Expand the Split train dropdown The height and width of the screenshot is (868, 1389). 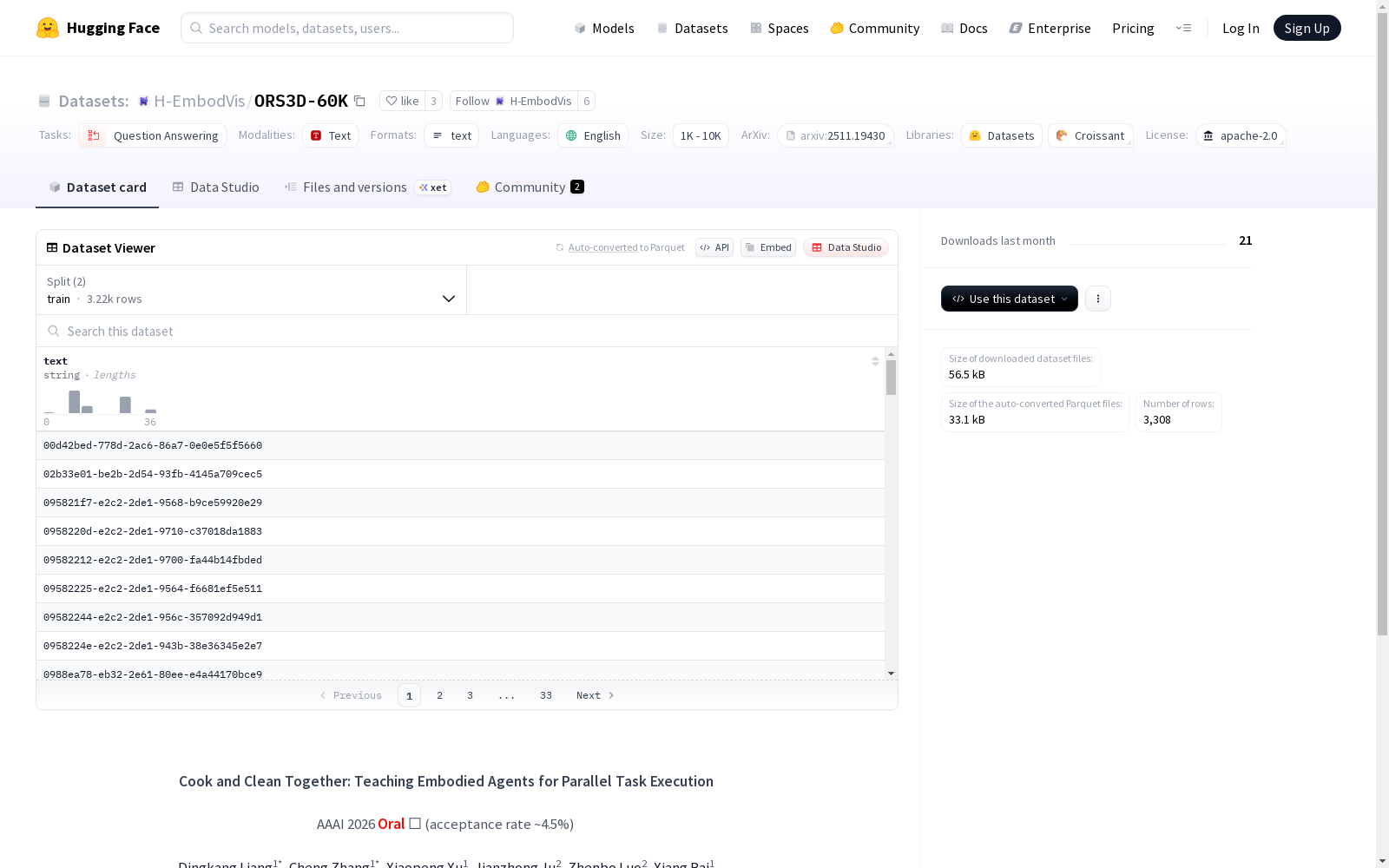tap(252, 290)
